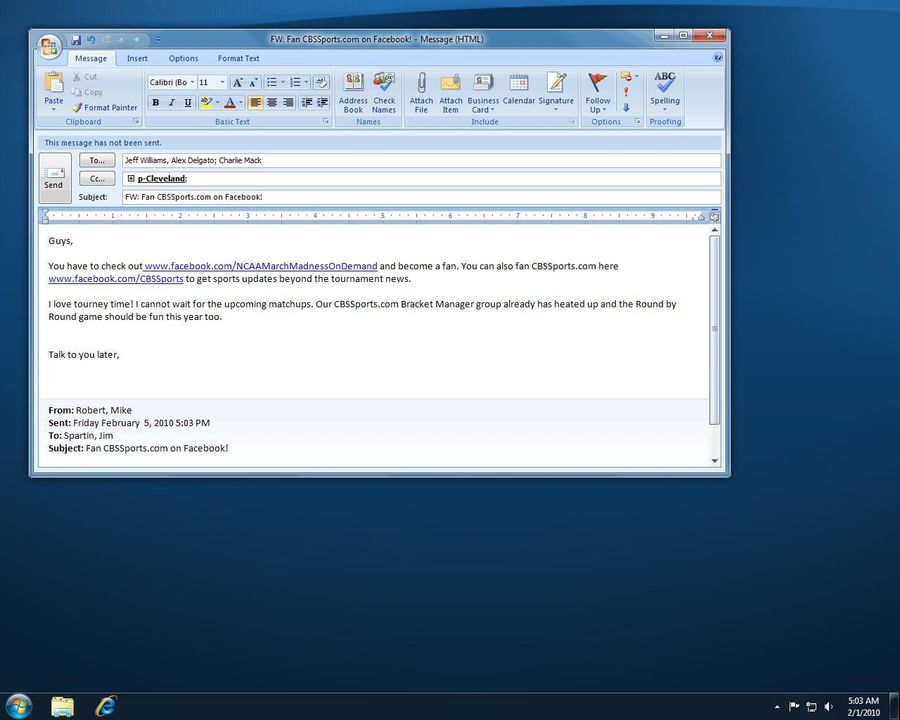The image size is (900, 720).
Task: Open the font name dropdown
Action: pos(192,83)
